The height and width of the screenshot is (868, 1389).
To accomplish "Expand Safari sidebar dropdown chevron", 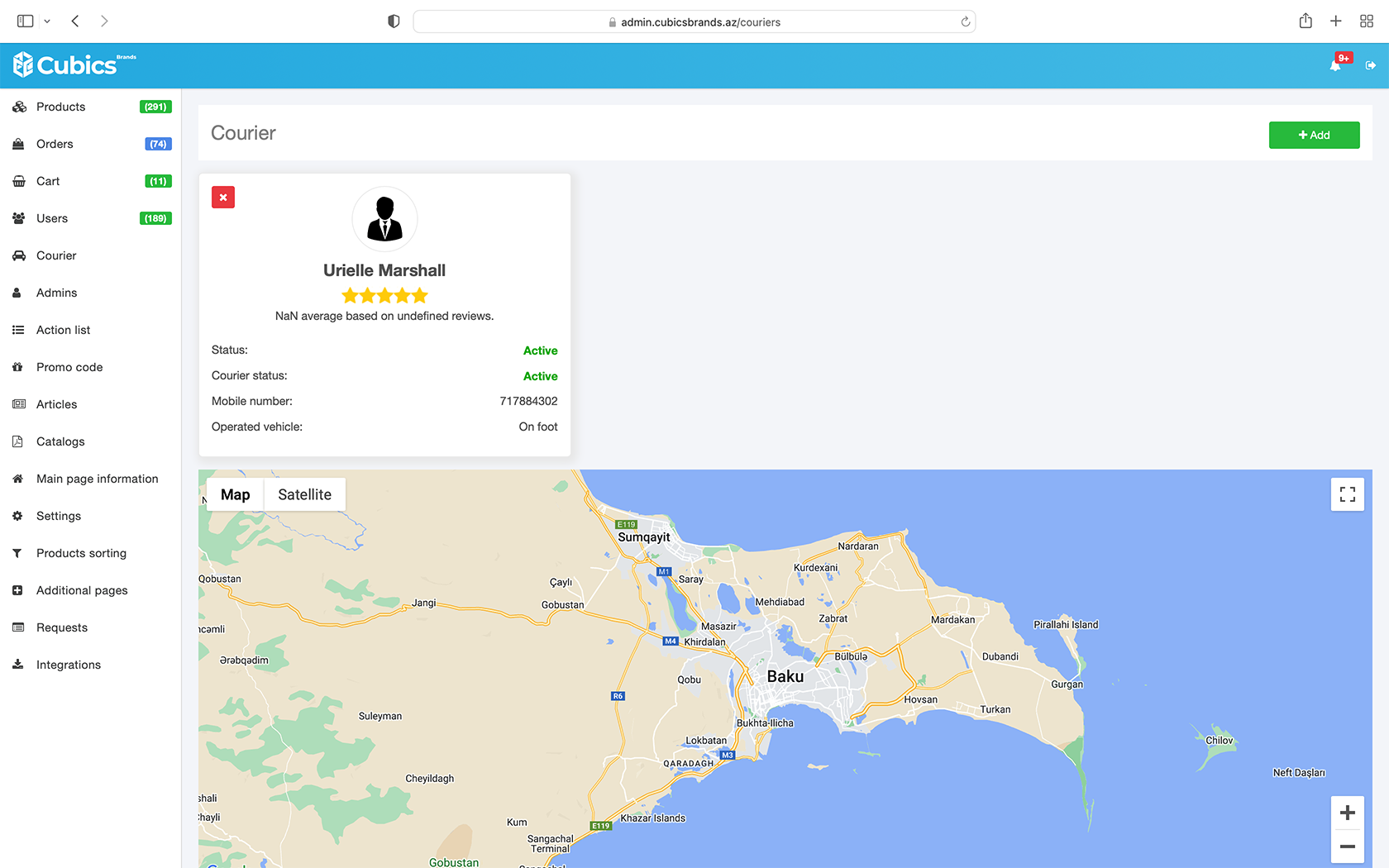I will click(47, 21).
